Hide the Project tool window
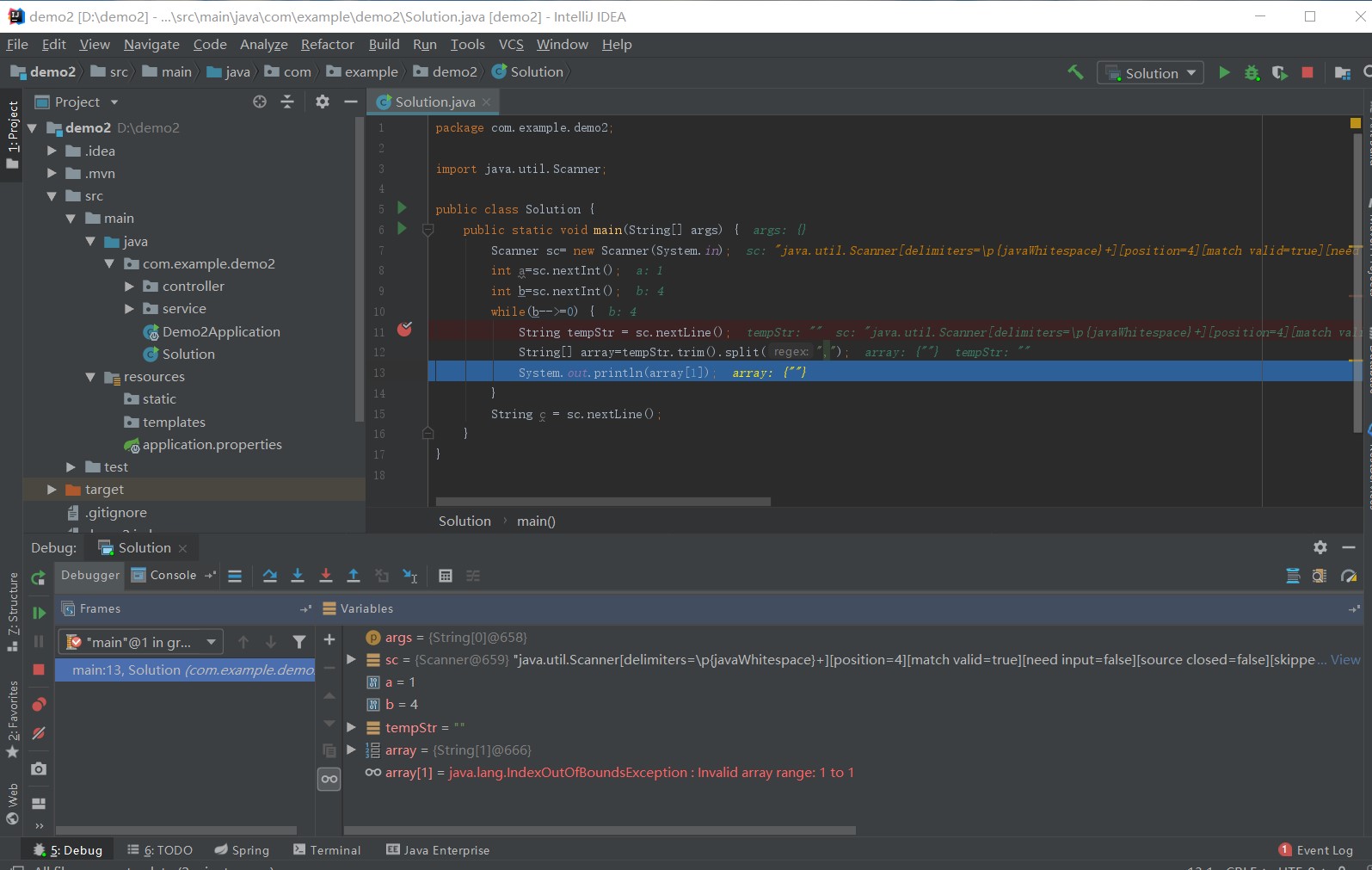The height and width of the screenshot is (870, 1372). coord(350,102)
